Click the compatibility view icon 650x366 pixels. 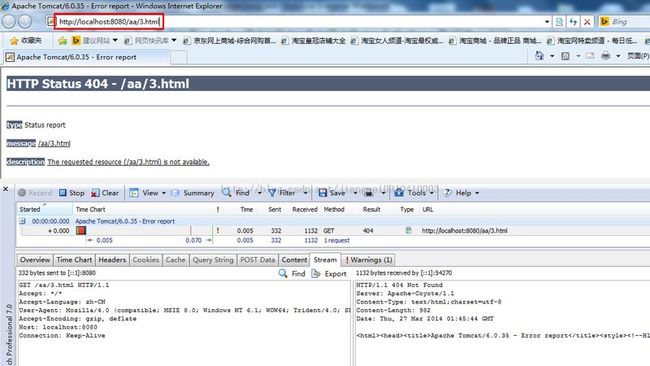(559, 22)
